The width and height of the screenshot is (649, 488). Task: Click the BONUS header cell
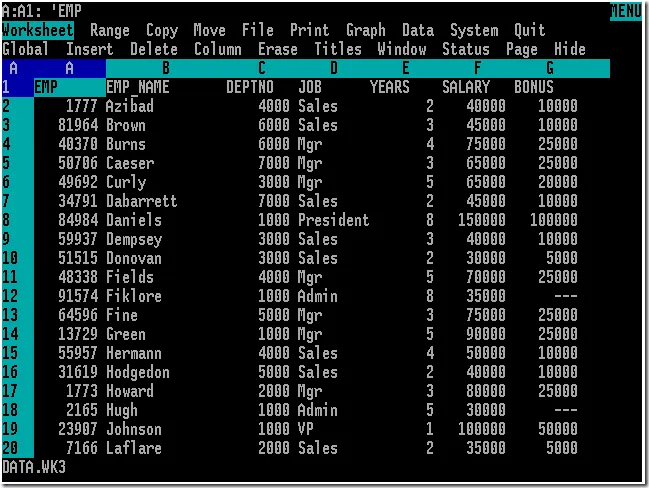point(534,87)
